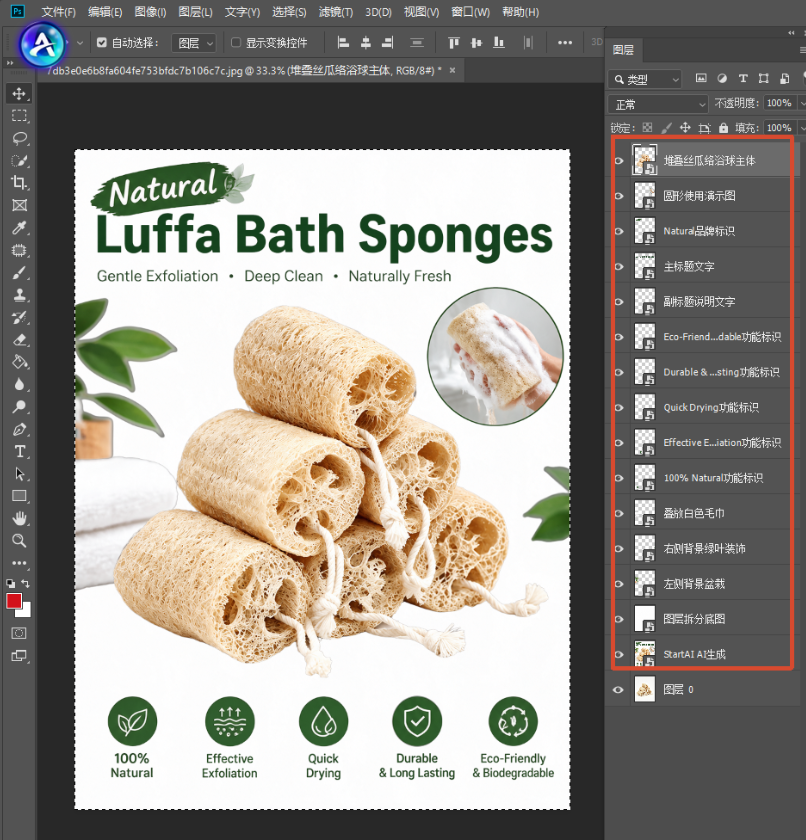806x840 pixels.
Task: Open the 图层(L) menu
Action: click(195, 12)
